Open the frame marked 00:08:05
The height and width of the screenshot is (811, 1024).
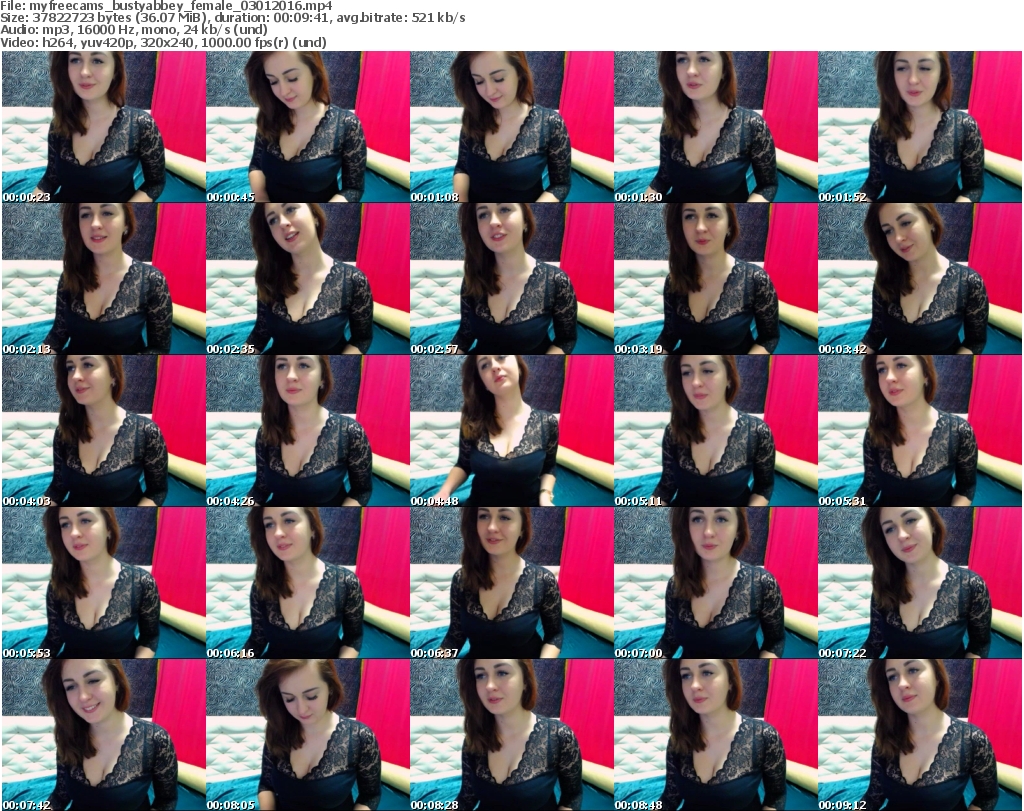[308, 735]
